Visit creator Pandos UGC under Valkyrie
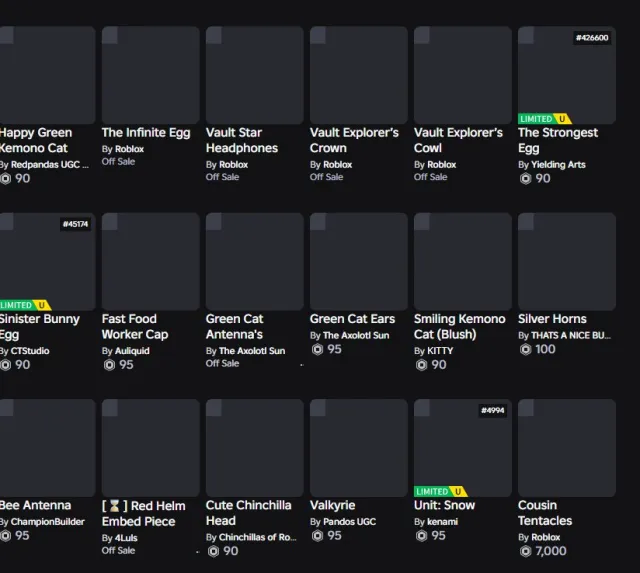Viewport: 640px width, 573px height. click(349, 522)
